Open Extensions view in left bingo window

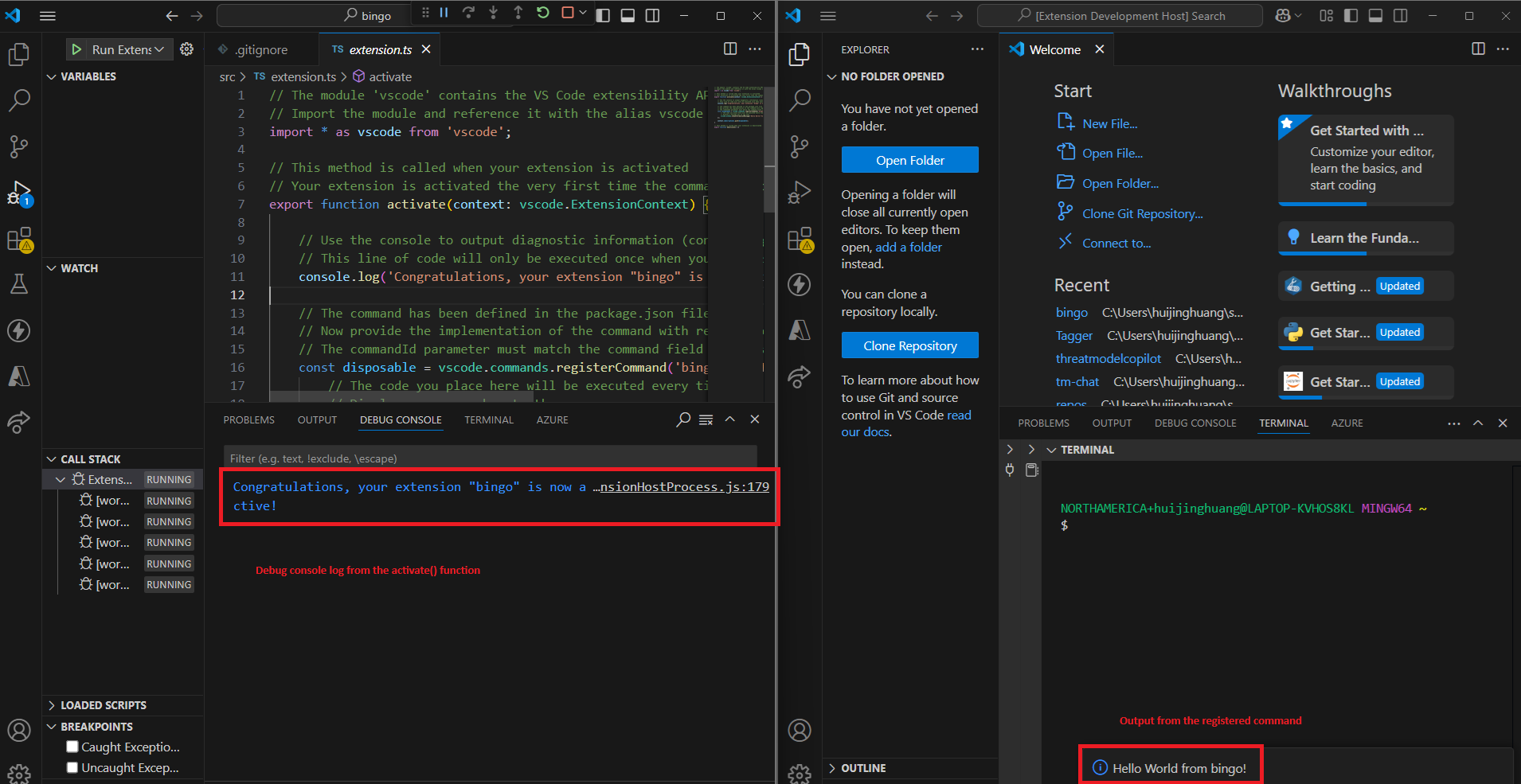(19, 239)
